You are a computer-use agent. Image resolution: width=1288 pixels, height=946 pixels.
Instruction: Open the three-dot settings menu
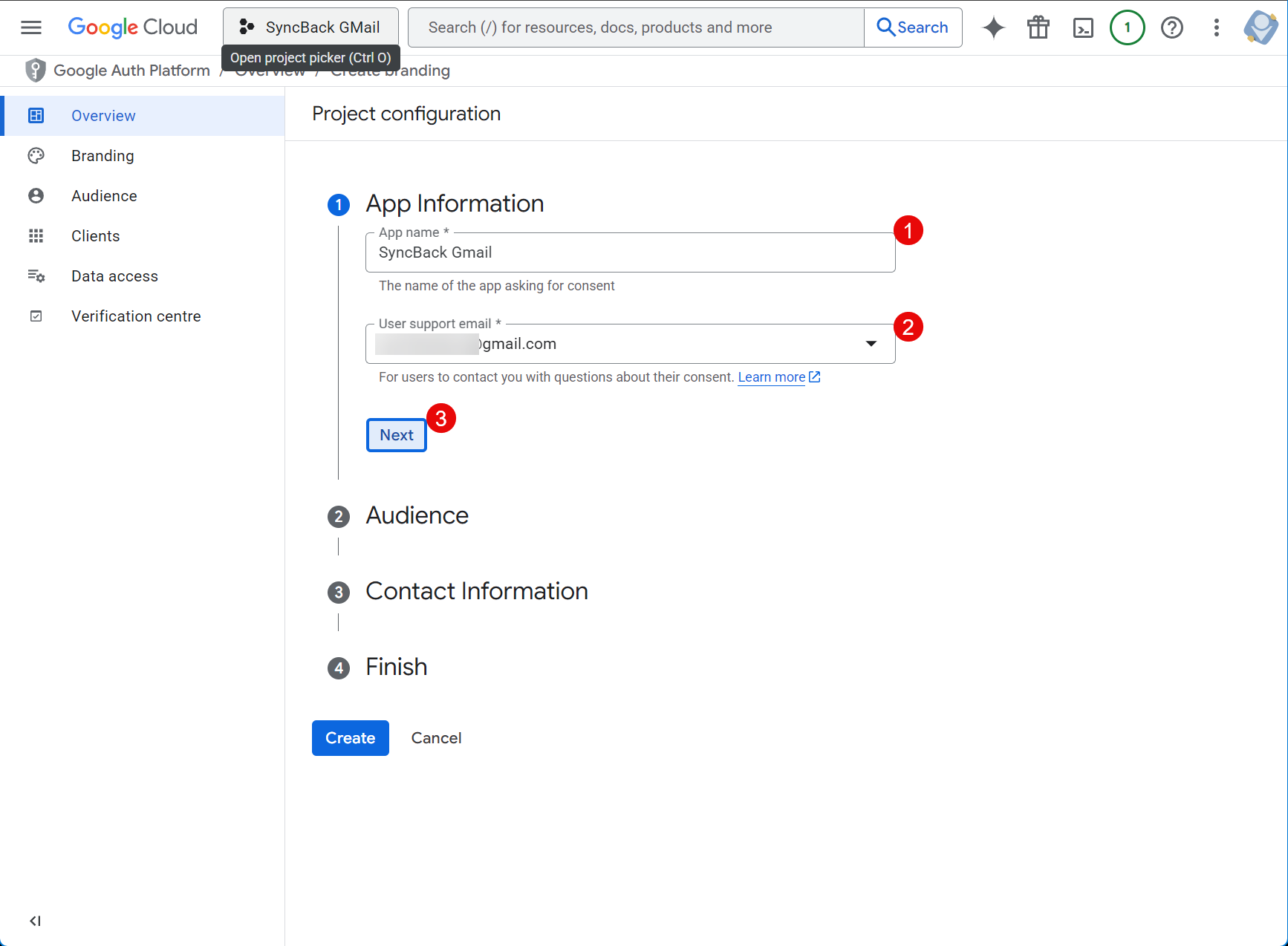(x=1216, y=27)
